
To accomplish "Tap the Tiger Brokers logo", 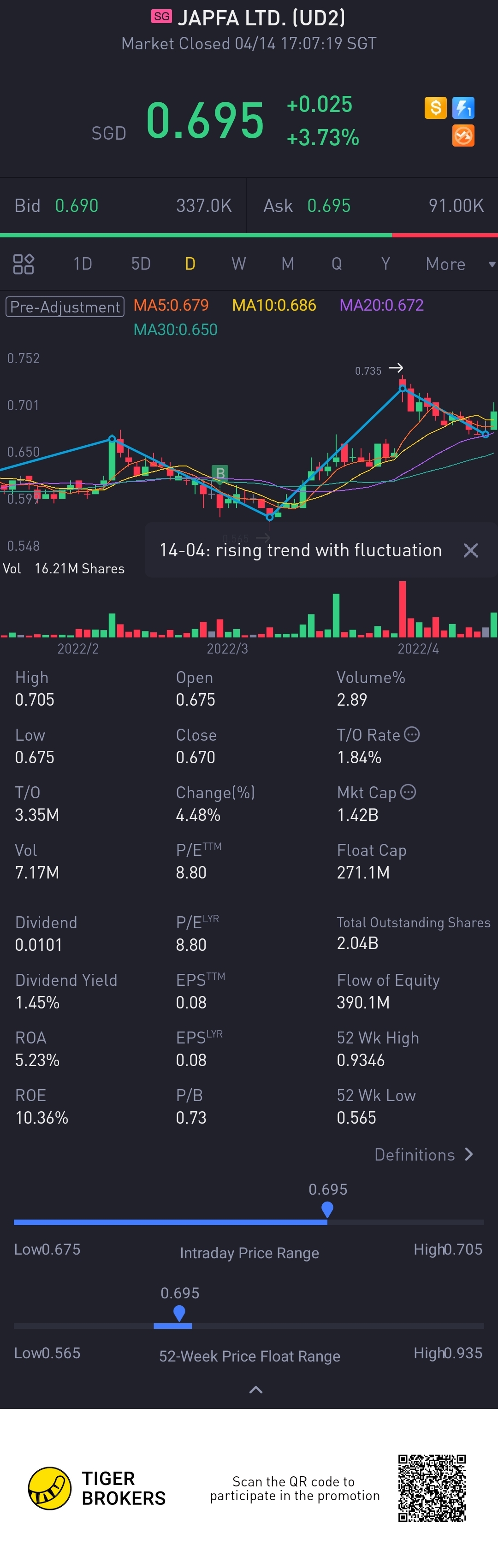I will click(x=50, y=1488).
